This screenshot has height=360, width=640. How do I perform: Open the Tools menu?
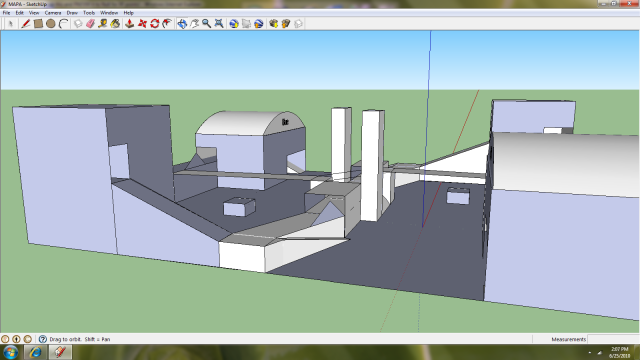[x=89, y=13]
